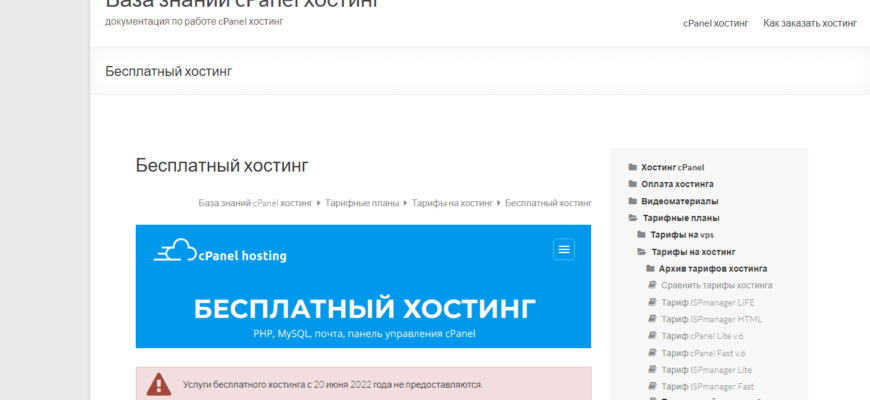Open Хостинг cPanel sidebar category

pos(672,167)
